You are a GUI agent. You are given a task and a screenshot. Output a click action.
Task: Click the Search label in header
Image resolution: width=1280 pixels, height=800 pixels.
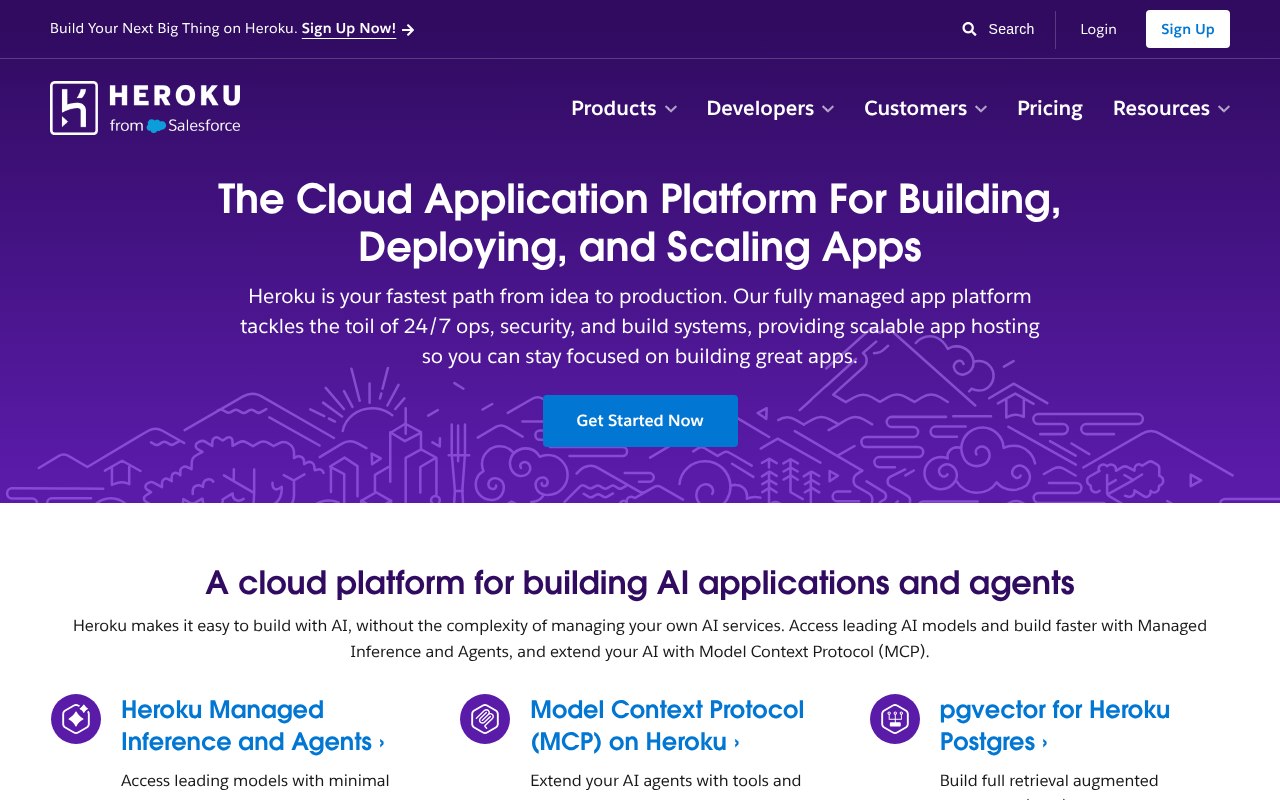[x=1011, y=29]
